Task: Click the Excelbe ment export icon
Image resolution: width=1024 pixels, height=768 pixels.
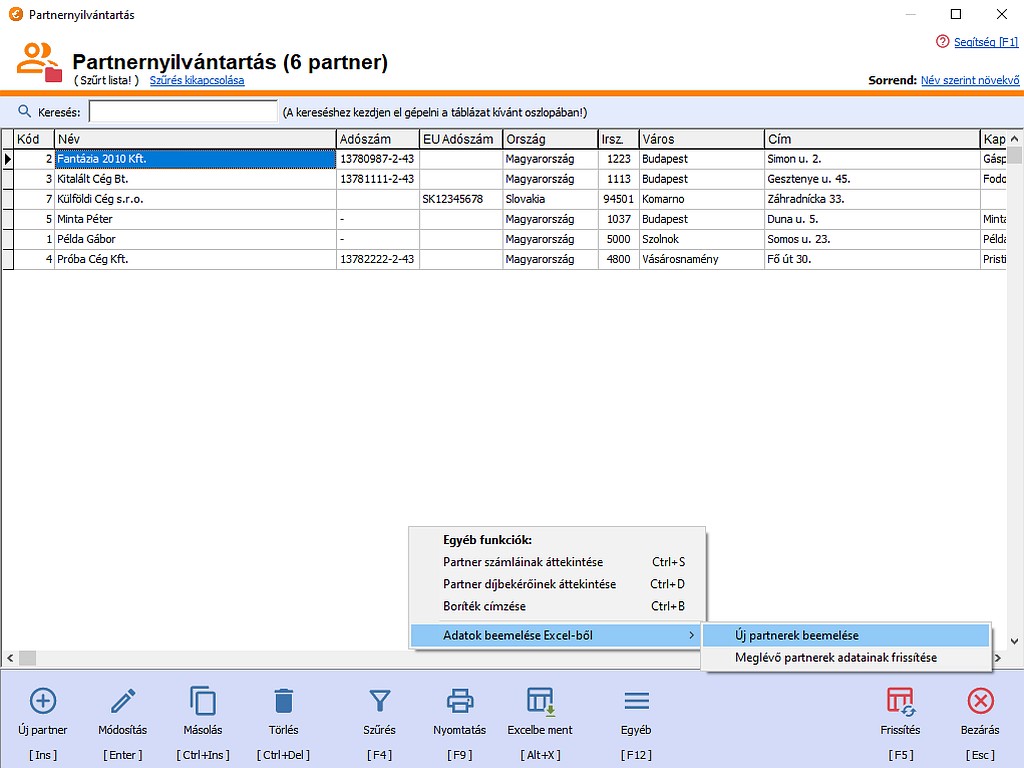Action: (540, 701)
